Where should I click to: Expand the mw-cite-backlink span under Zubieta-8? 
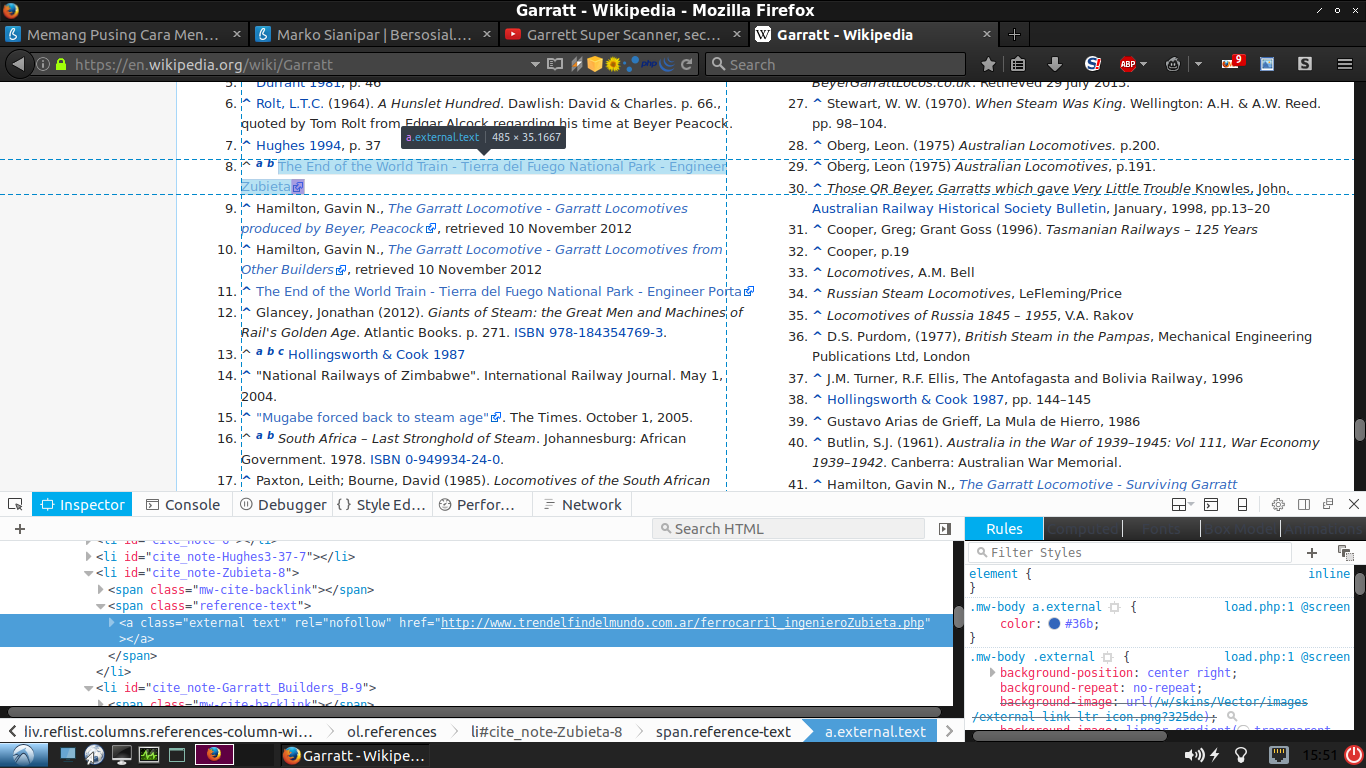[x=100, y=589]
